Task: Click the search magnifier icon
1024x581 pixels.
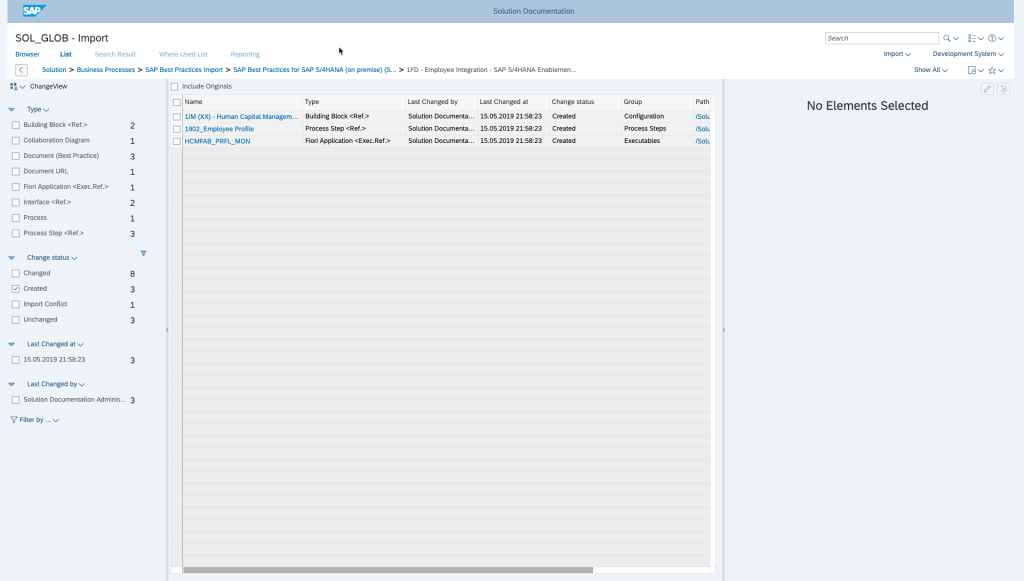Action: (946, 39)
